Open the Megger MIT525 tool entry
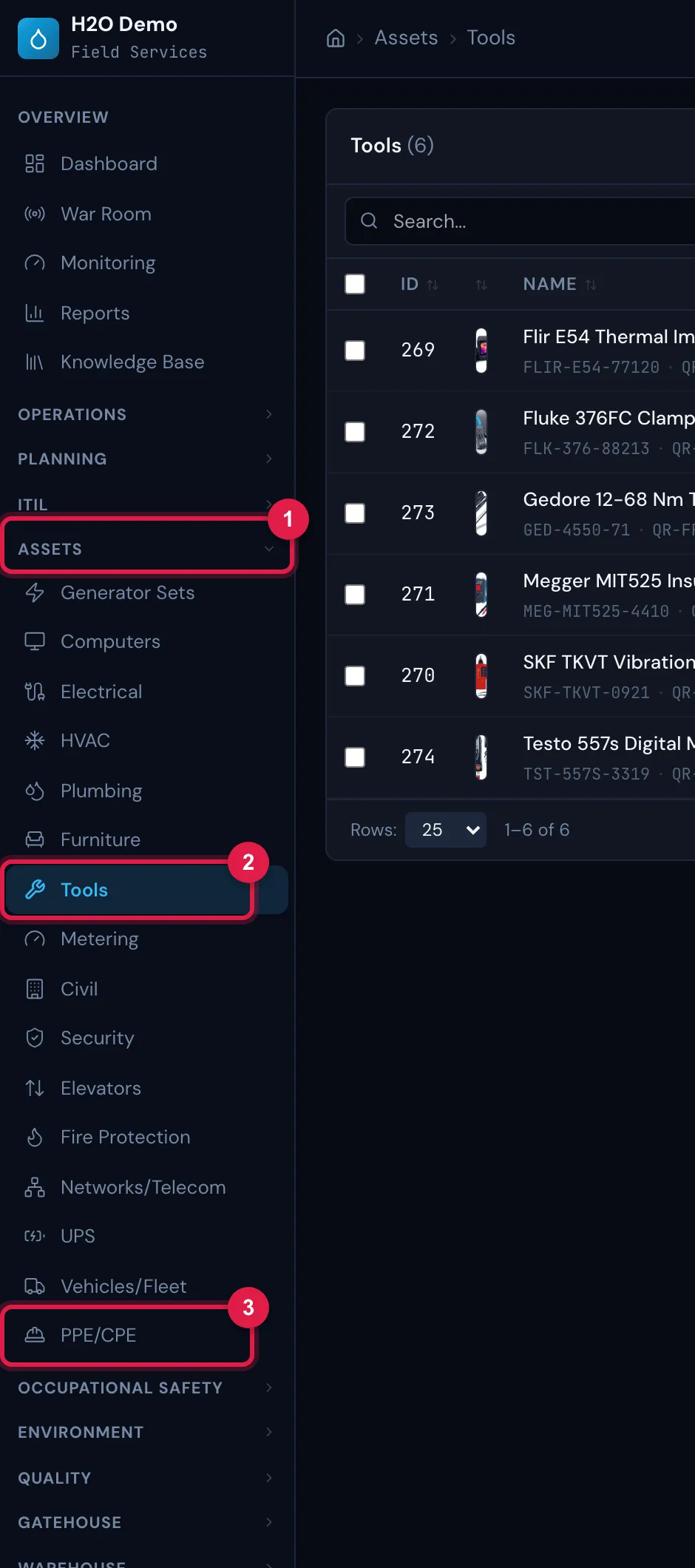695x1568 pixels. point(608,581)
